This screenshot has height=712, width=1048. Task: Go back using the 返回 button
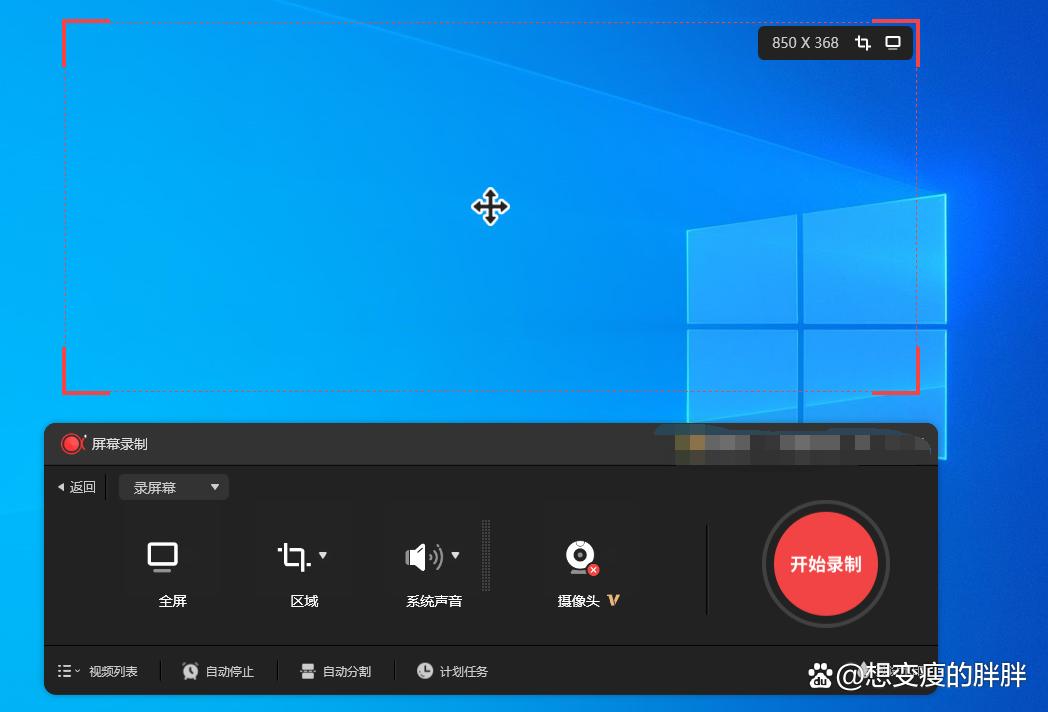tap(77, 487)
